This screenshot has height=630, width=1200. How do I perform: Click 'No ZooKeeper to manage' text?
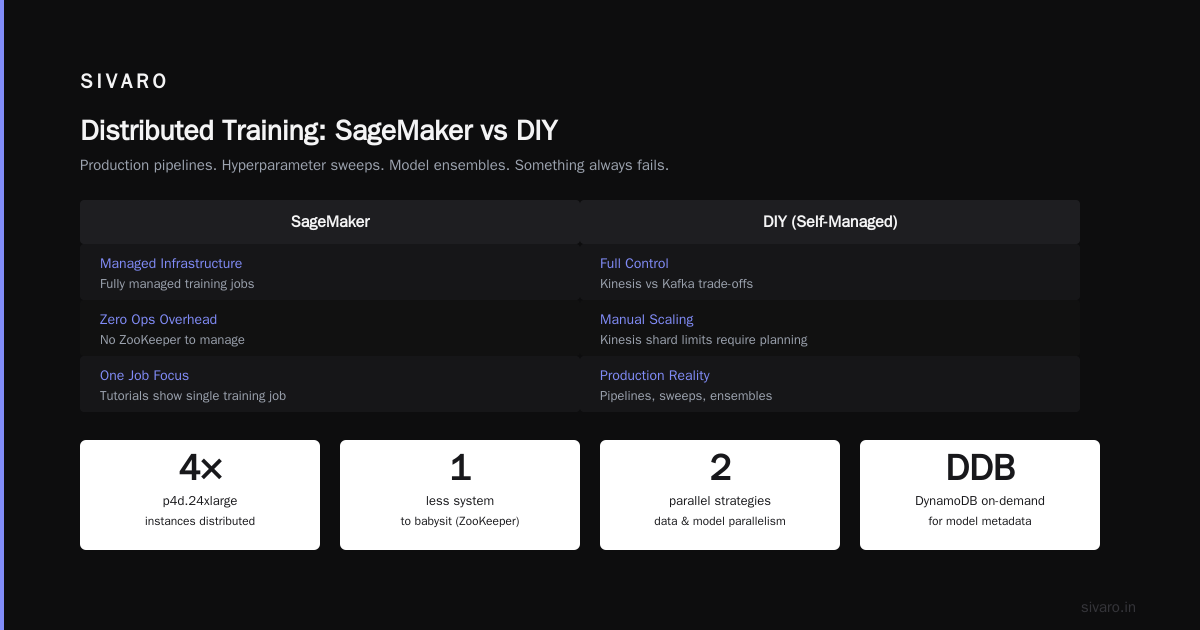[172, 340]
